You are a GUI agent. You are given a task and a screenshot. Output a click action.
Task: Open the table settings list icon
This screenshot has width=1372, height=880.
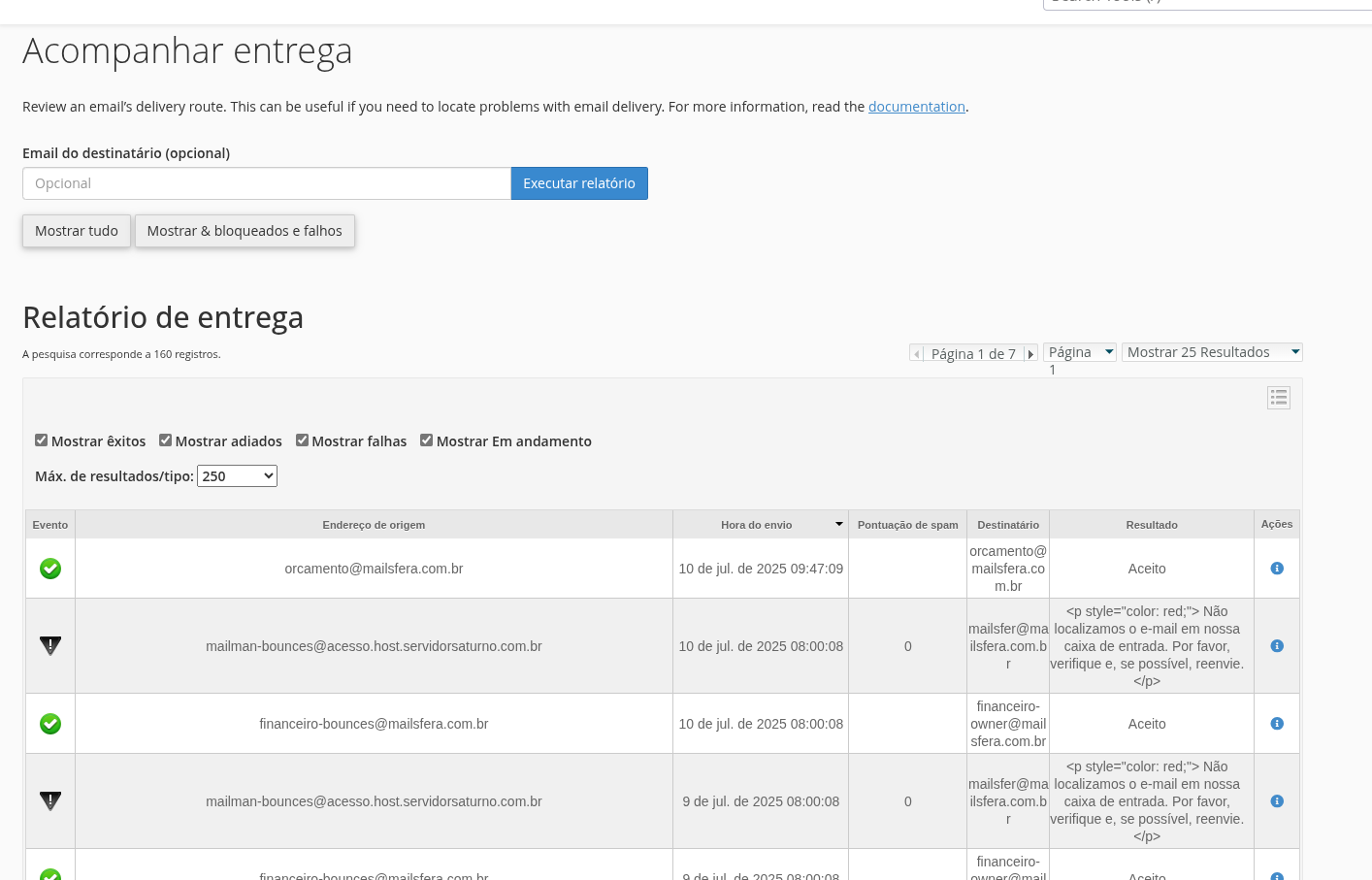[x=1279, y=398]
